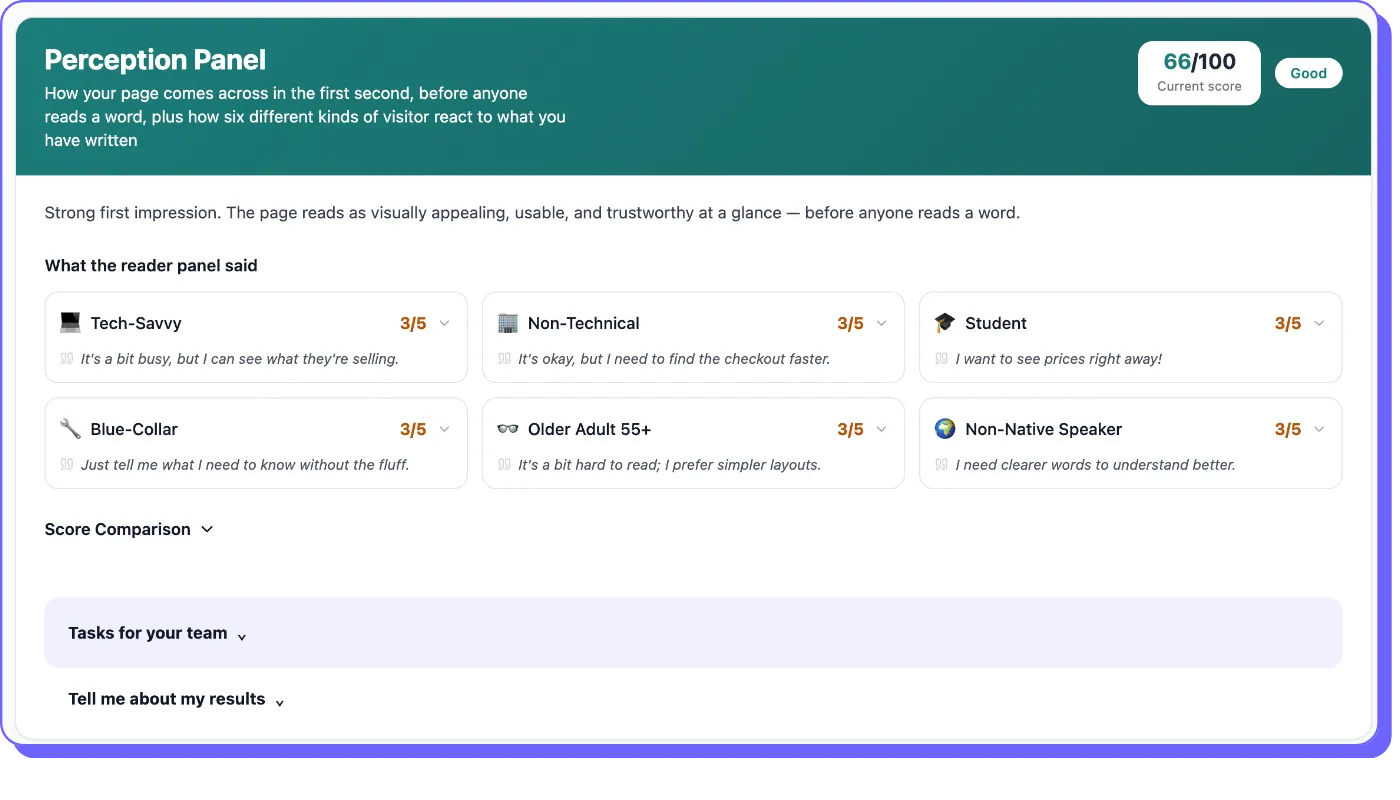Screen dimensions: 1400x800
Task: Click quote "I want to see prices right away!"
Action: [1059, 359]
